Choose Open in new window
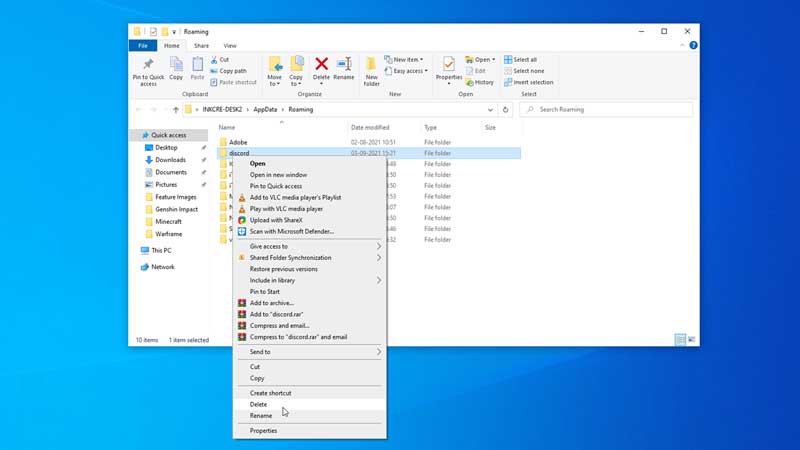 point(279,175)
